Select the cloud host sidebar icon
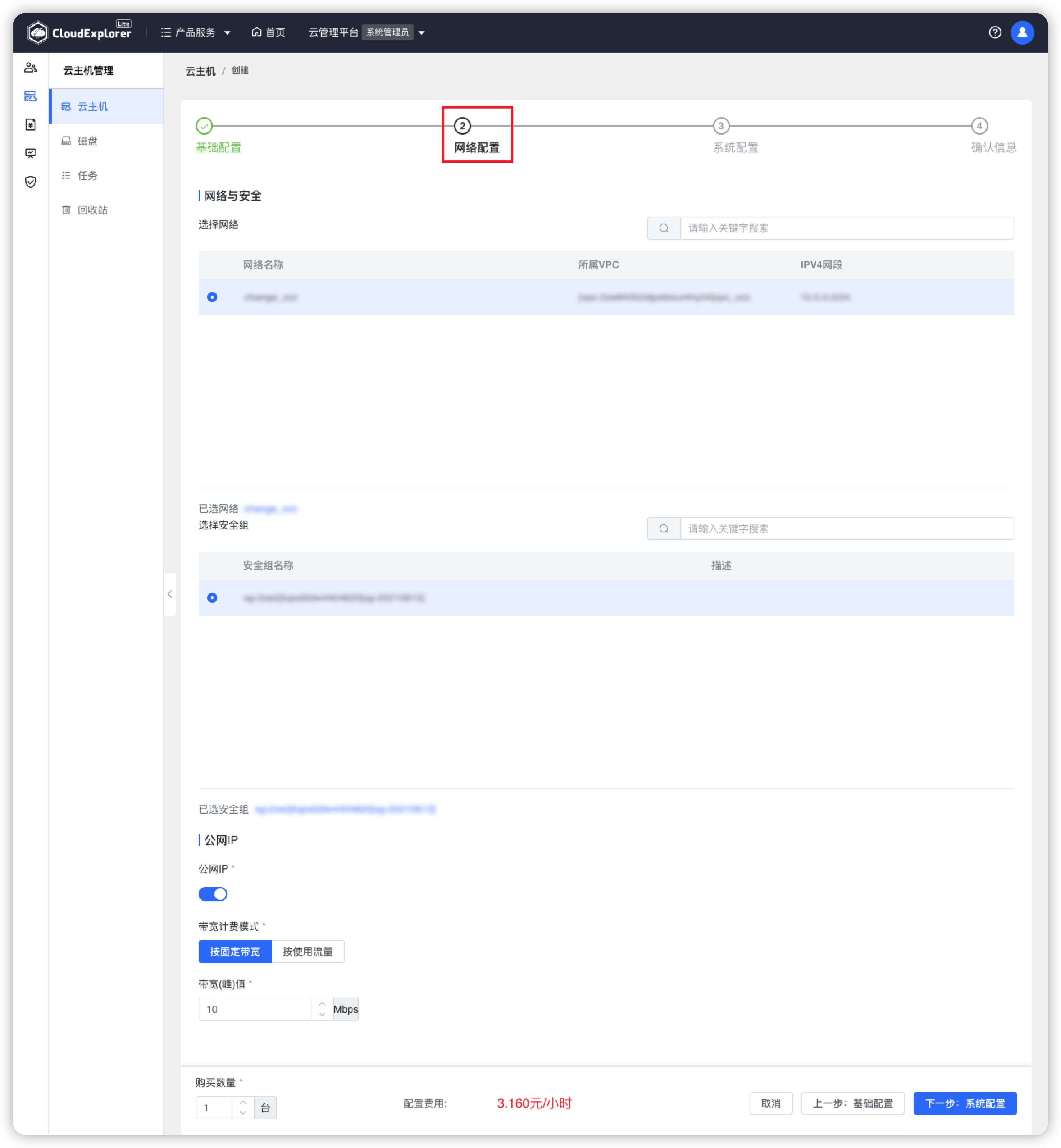 point(31,96)
